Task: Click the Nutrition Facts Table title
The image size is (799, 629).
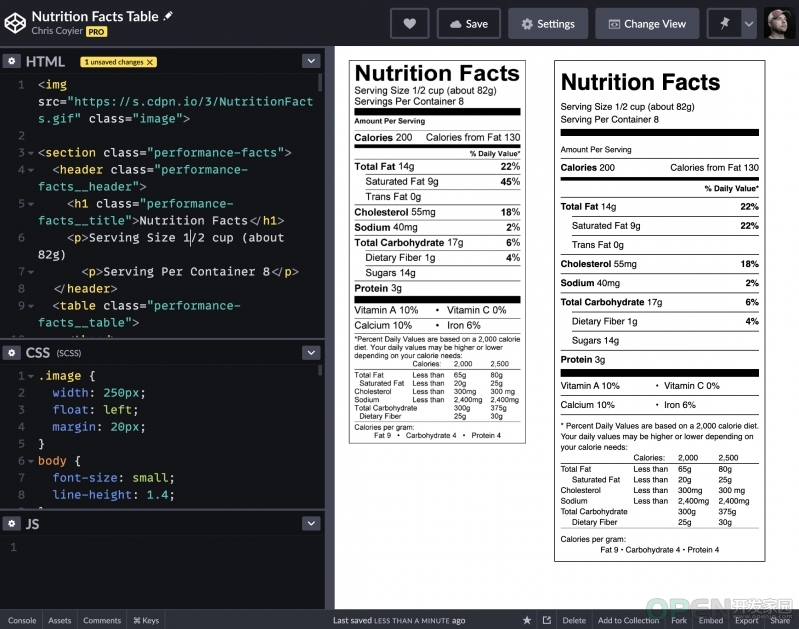Action: click(x=95, y=16)
